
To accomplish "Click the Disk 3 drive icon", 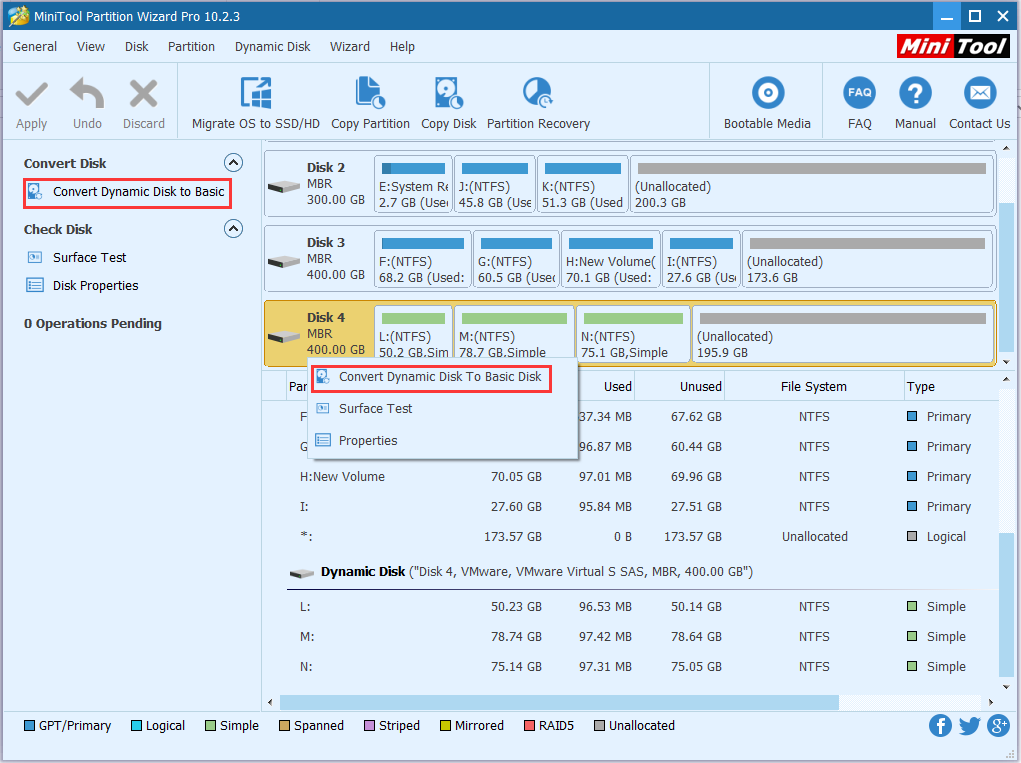I will (x=284, y=262).
